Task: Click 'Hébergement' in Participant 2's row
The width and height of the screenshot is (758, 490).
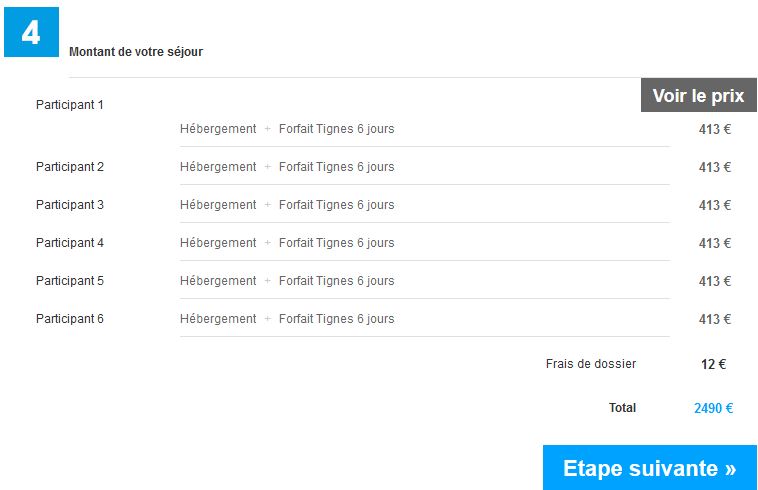Action: pos(218,167)
